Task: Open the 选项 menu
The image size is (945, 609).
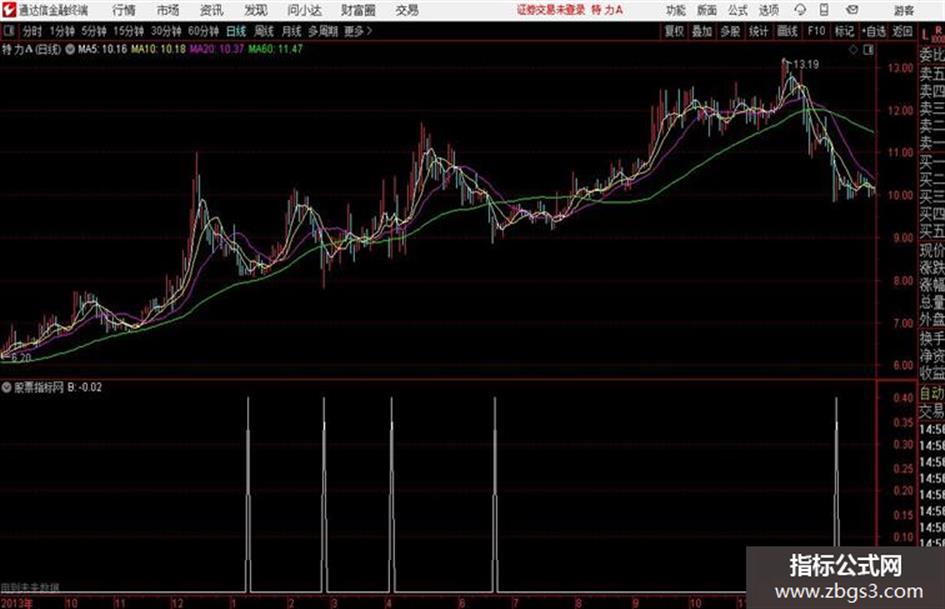Action: point(768,10)
